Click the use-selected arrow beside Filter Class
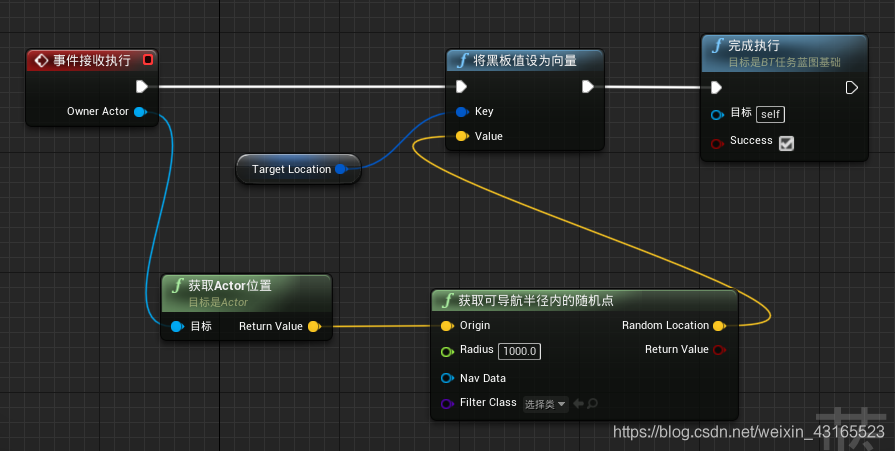 [578, 404]
